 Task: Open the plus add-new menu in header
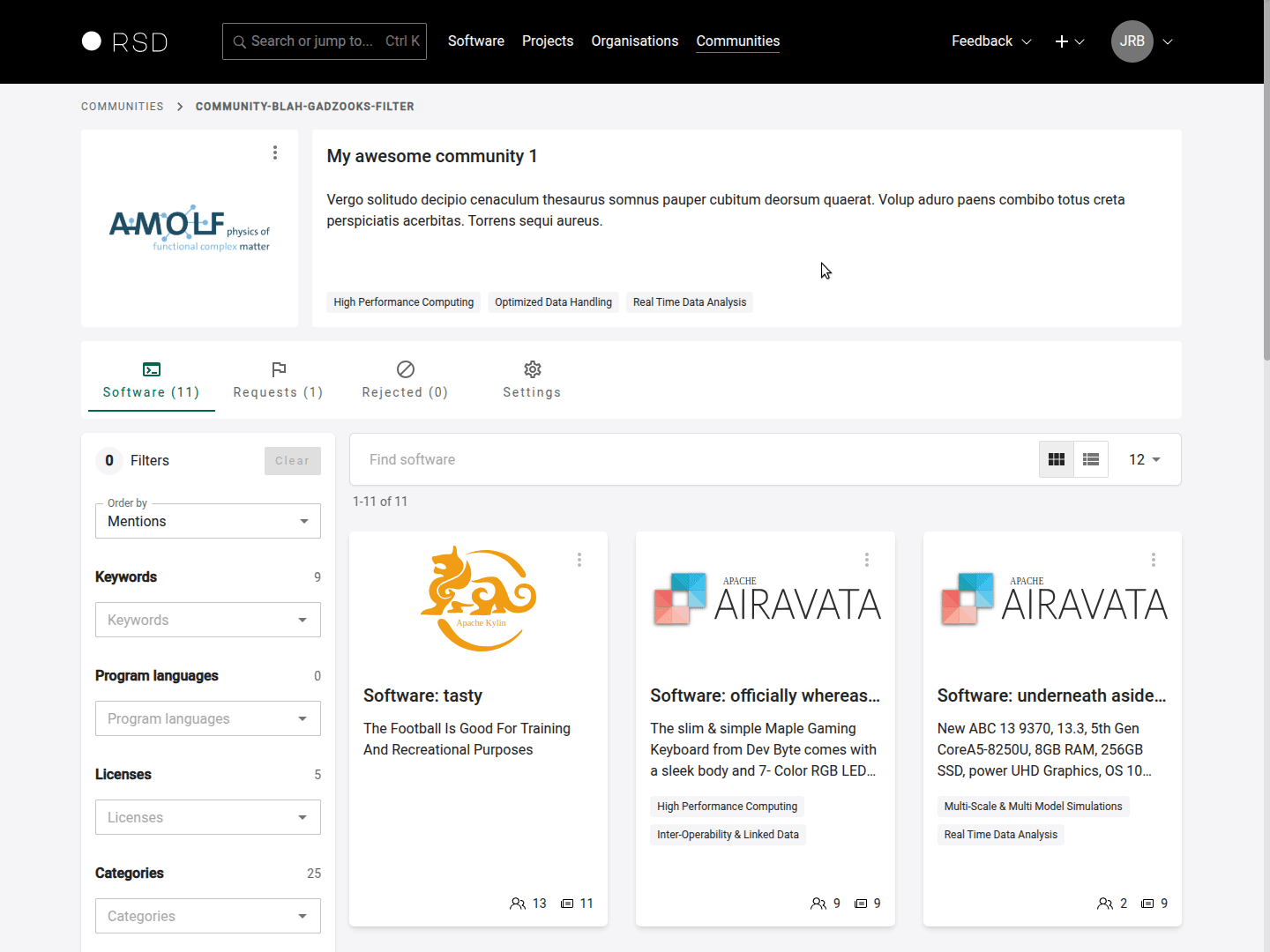[1069, 41]
